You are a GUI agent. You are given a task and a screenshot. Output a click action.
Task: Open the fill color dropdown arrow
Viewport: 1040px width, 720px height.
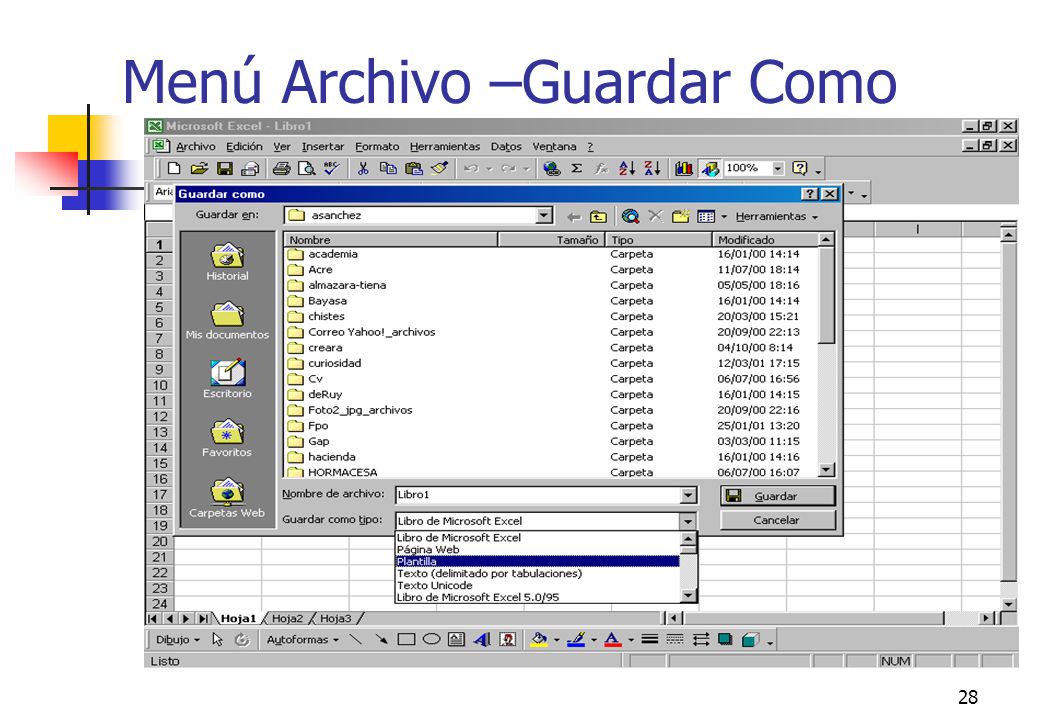(x=556, y=640)
